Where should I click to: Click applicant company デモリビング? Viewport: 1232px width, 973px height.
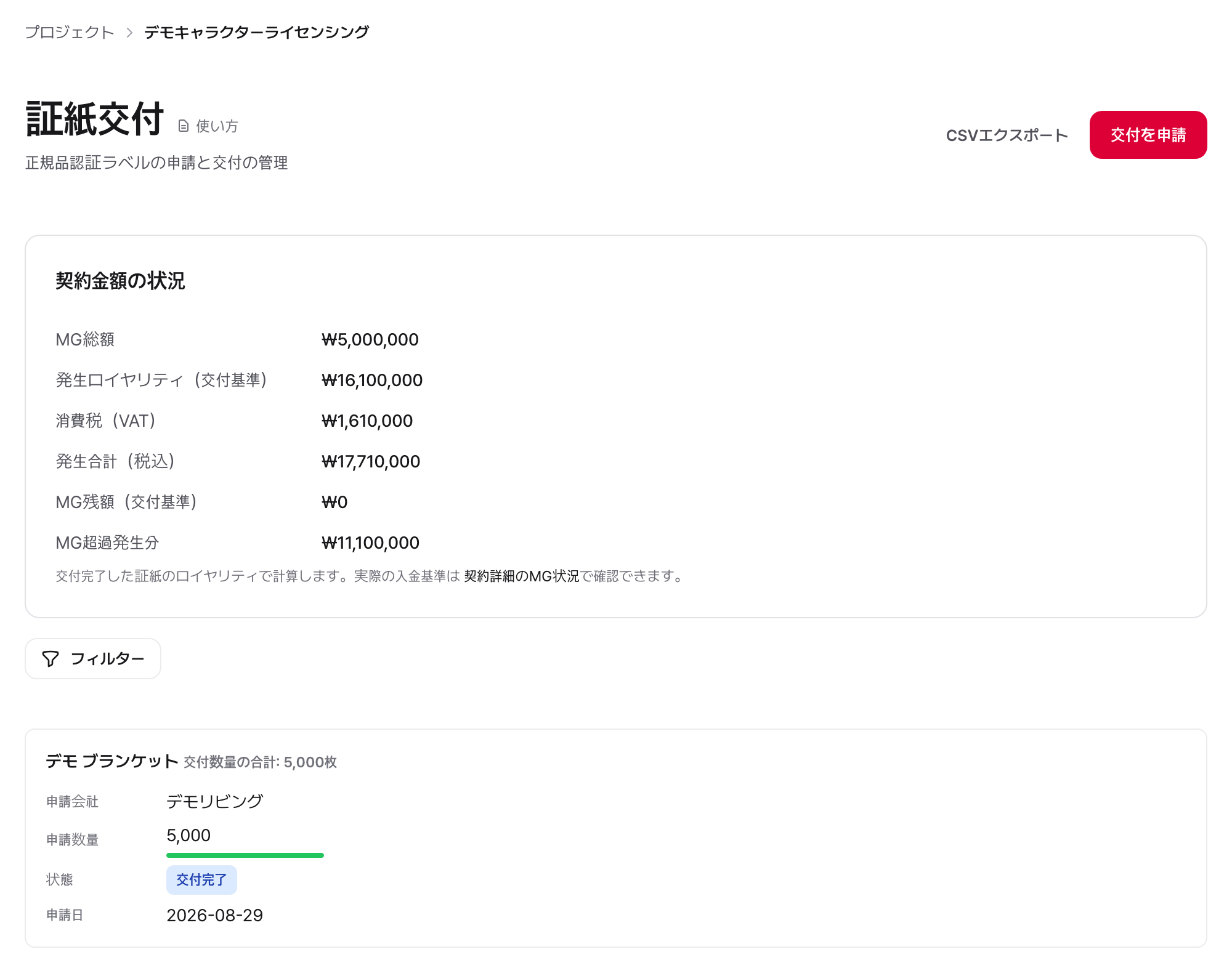215,801
